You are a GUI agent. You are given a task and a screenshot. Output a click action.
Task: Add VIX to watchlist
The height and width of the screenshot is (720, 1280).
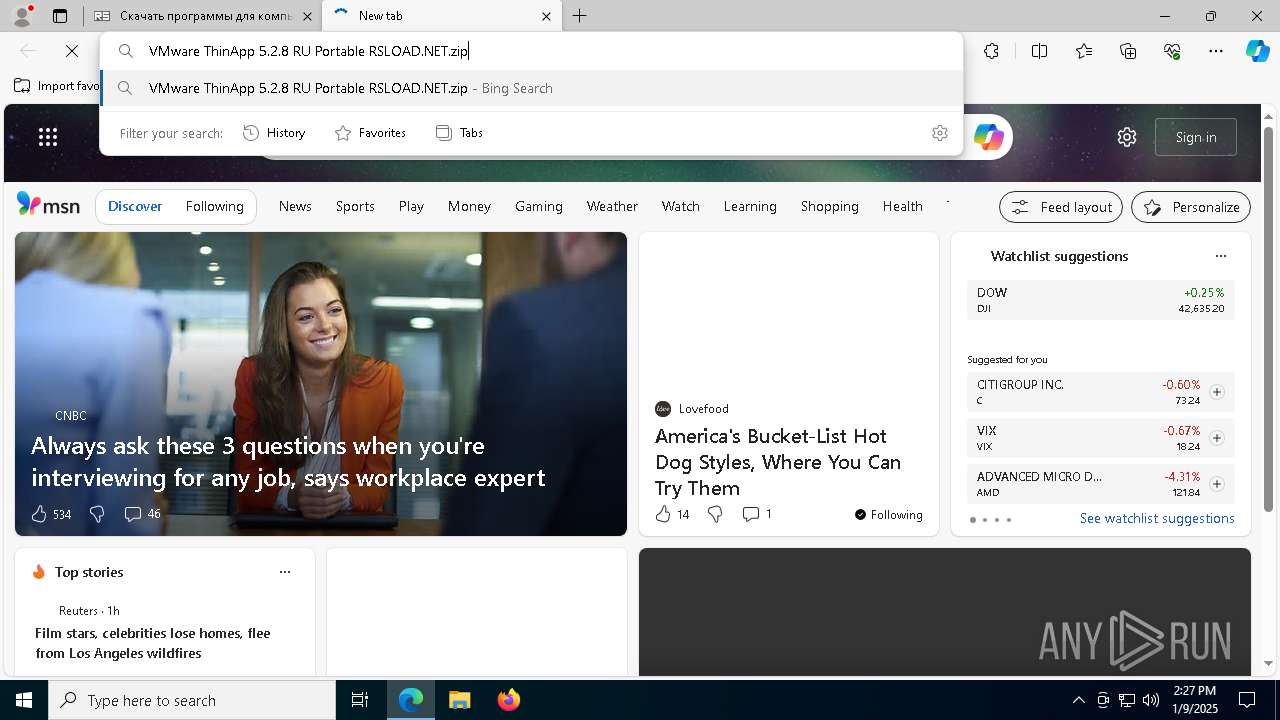pyautogui.click(x=1216, y=438)
